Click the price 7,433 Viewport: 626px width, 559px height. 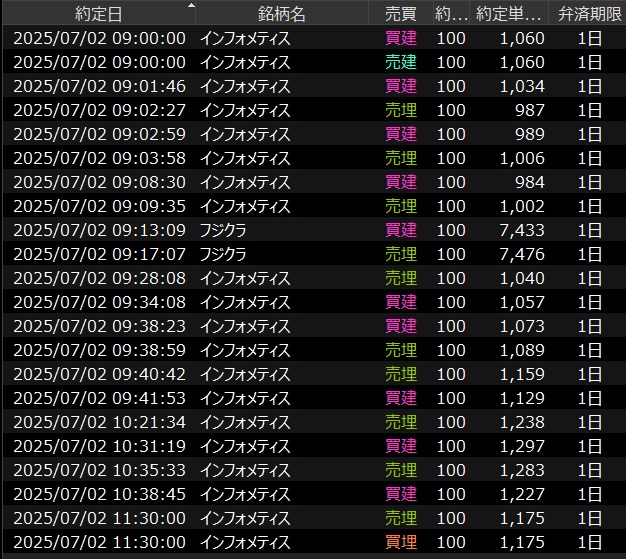[522, 230]
